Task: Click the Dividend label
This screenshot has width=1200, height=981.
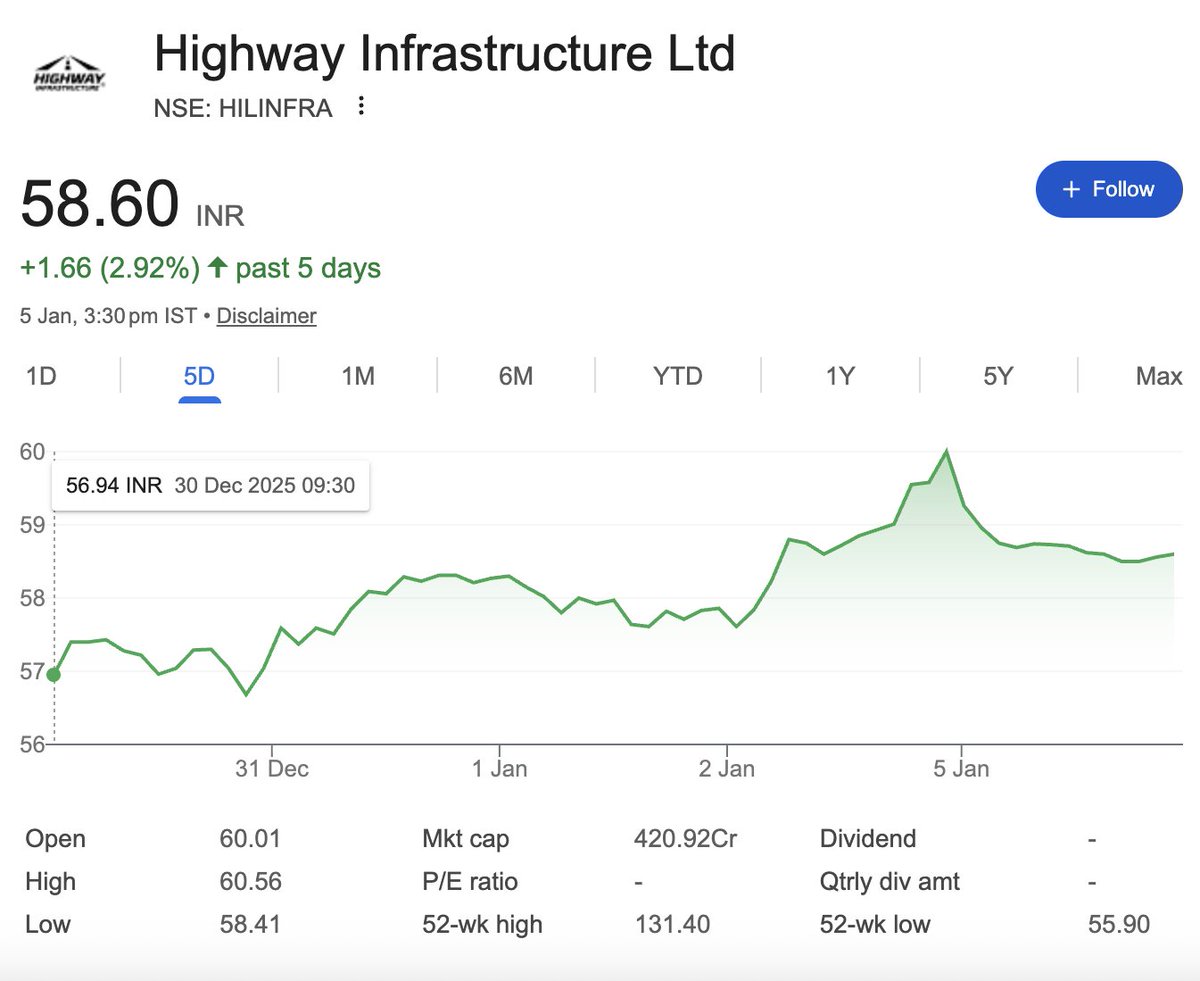Action: pos(868,839)
